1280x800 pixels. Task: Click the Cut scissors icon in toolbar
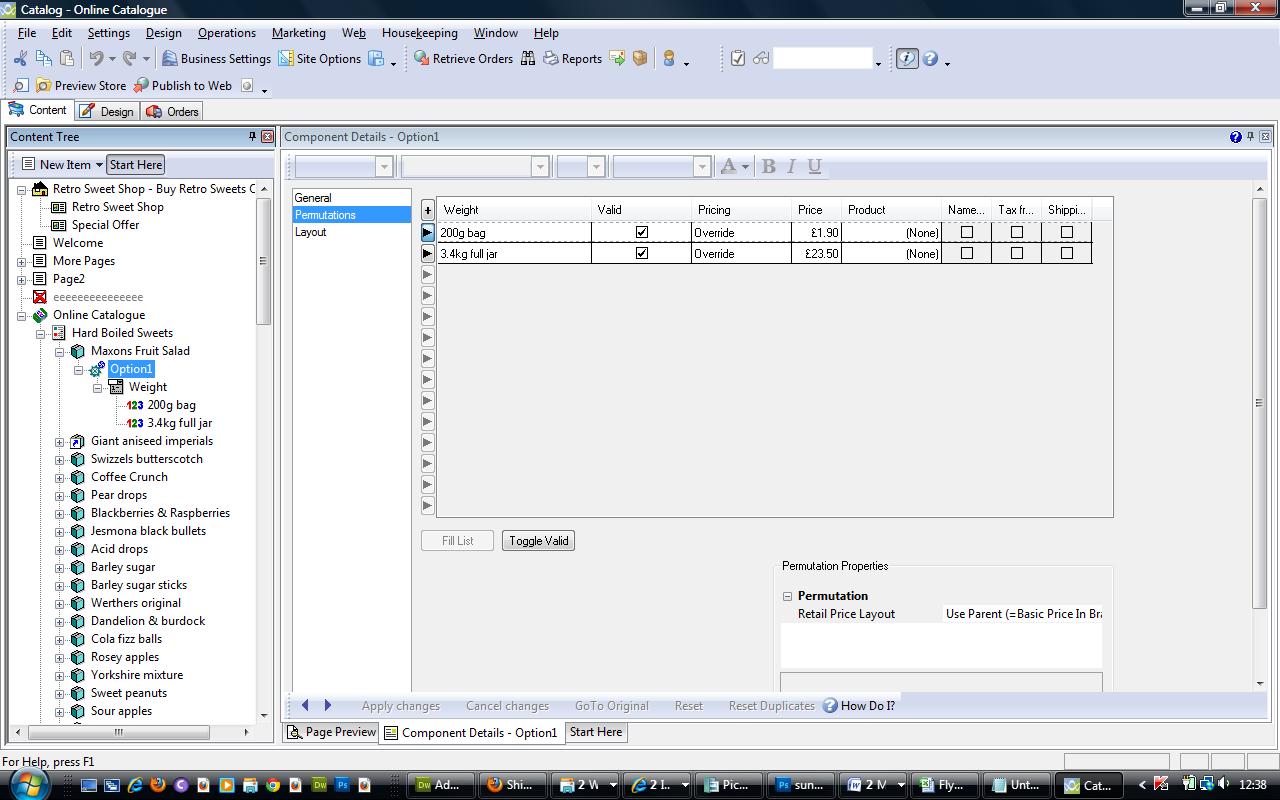(x=20, y=59)
